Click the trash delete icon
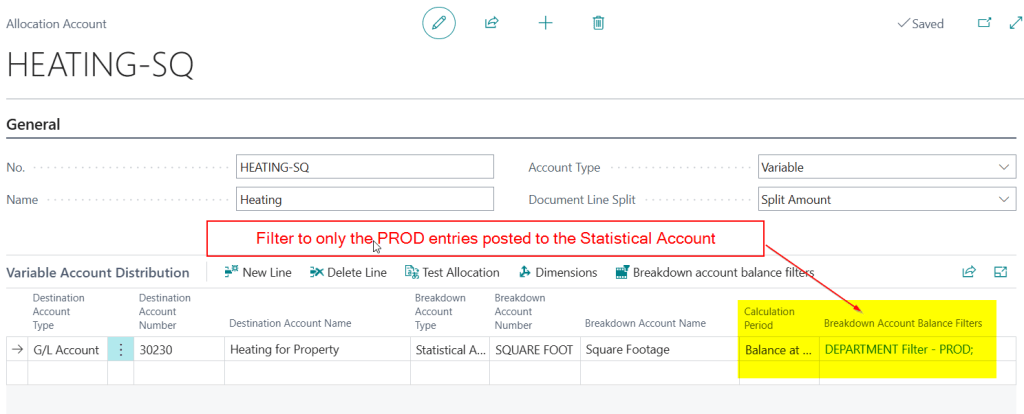This screenshot has height=414, width=1024. point(598,23)
